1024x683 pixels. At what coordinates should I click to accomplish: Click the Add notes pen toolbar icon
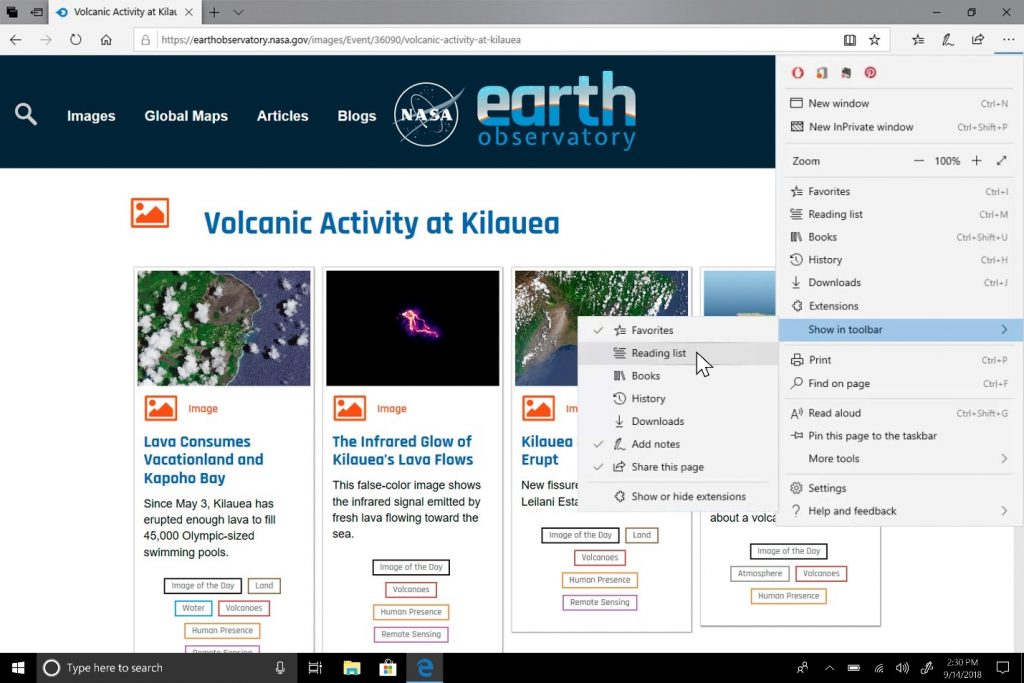(x=948, y=40)
